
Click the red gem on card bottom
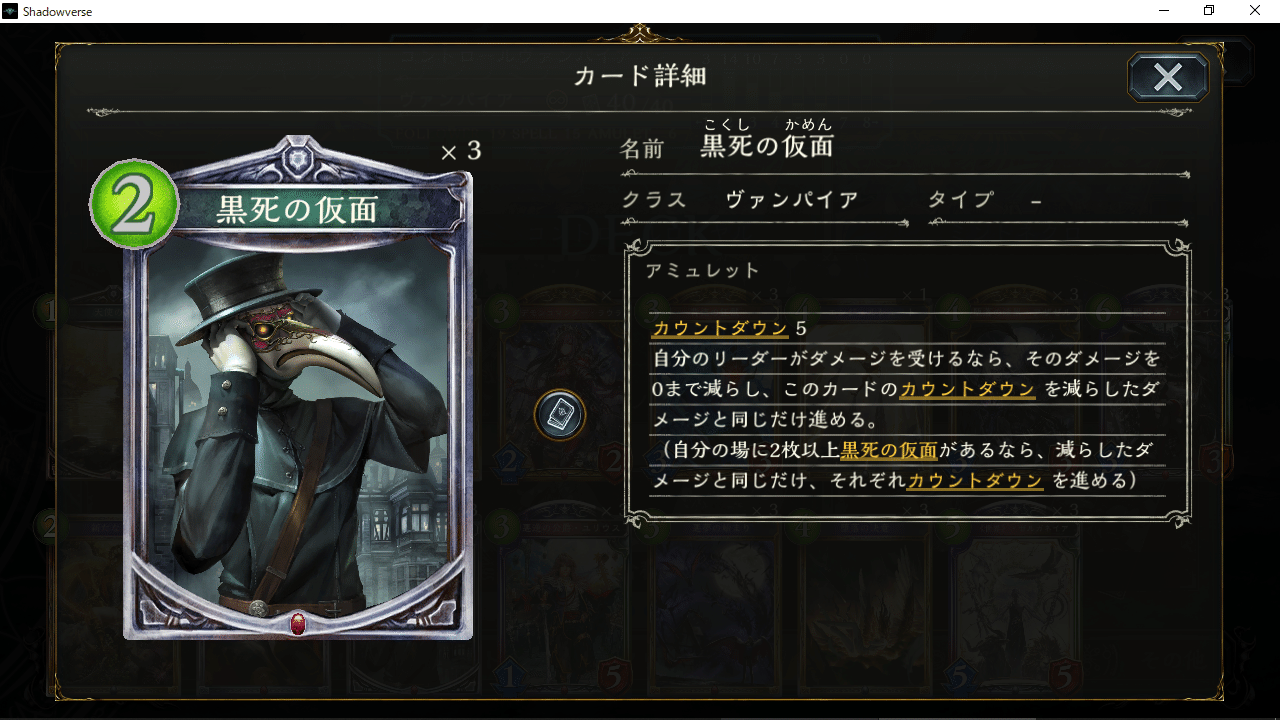pos(297,624)
